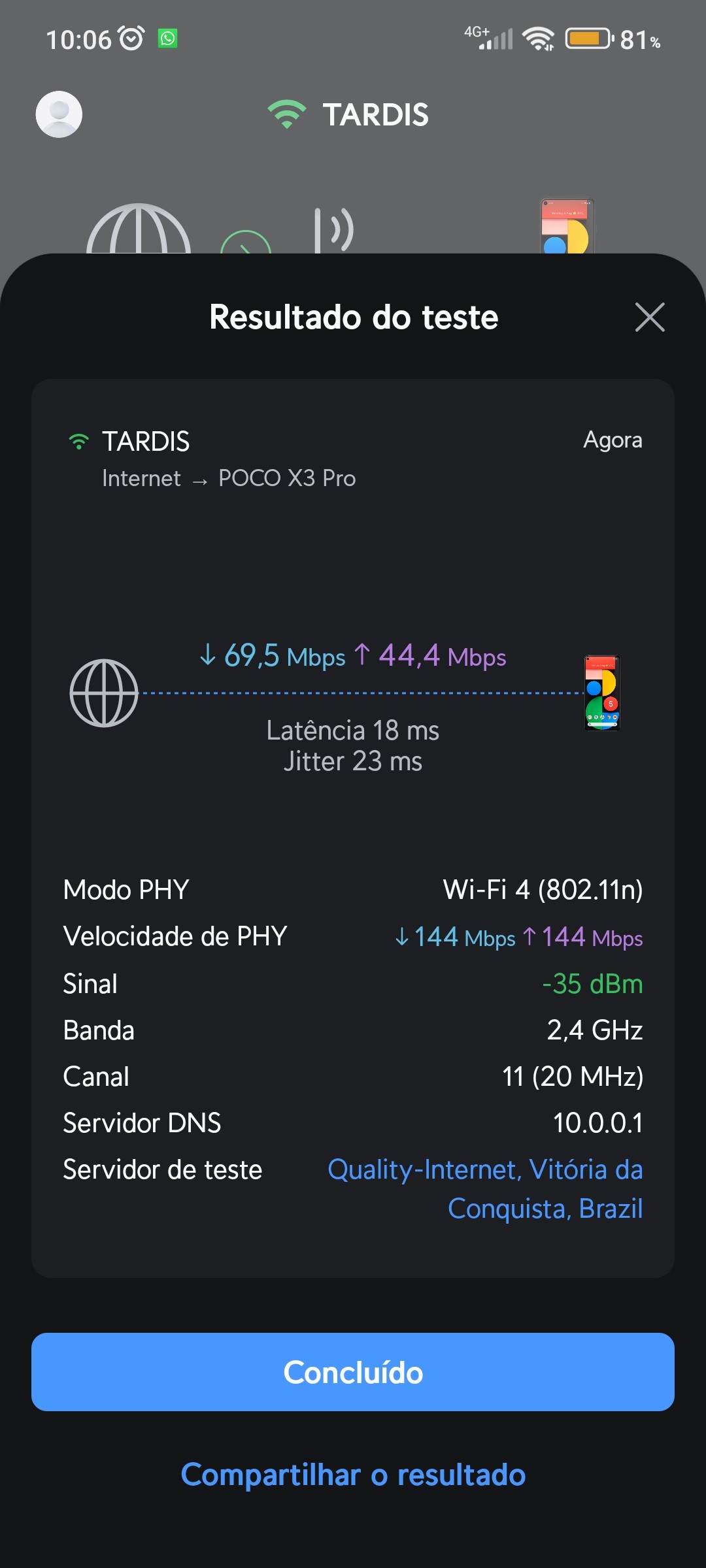Tap the globe internet icon in result card
Image resolution: width=706 pixels, height=1568 pixels.
(104, 693)
